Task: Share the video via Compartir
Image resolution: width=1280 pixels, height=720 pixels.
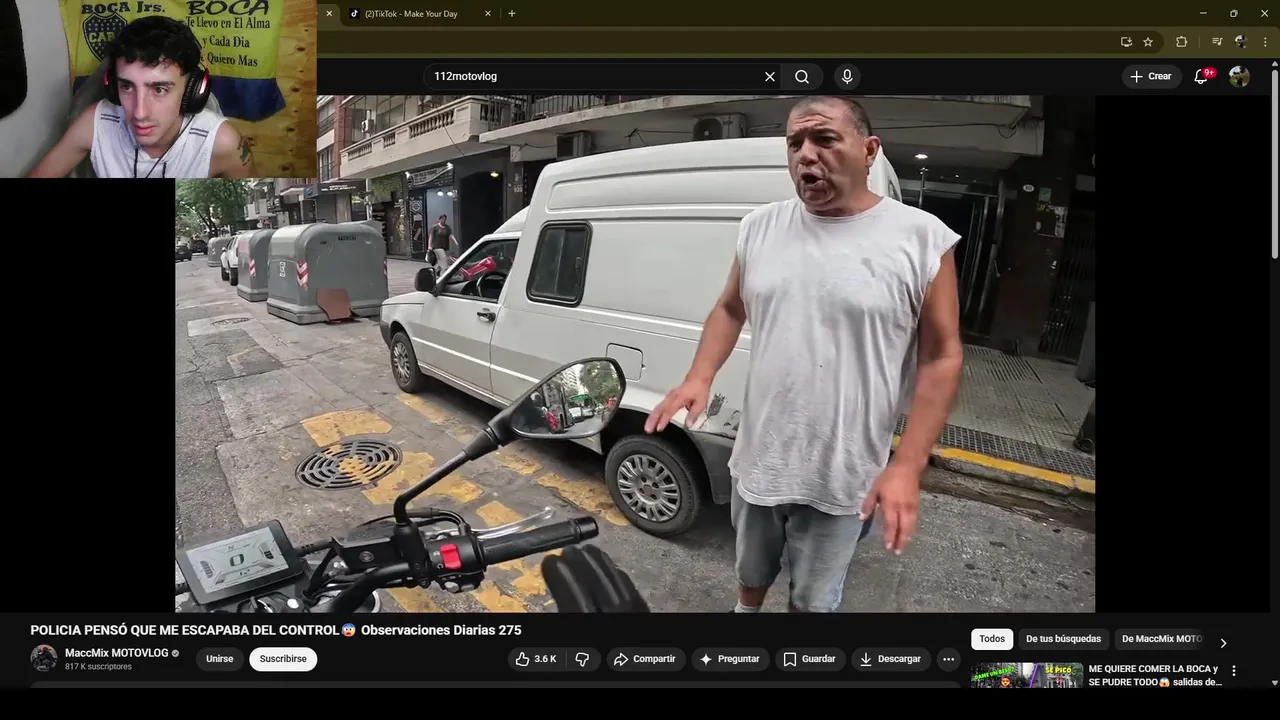Action: pyautogui.click(x=645, y=659)
